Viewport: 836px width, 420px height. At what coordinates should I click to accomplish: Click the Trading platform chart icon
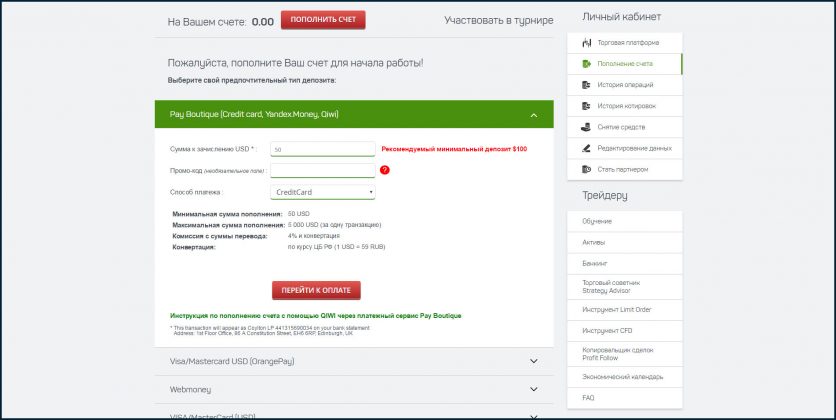tap(586, 43)
